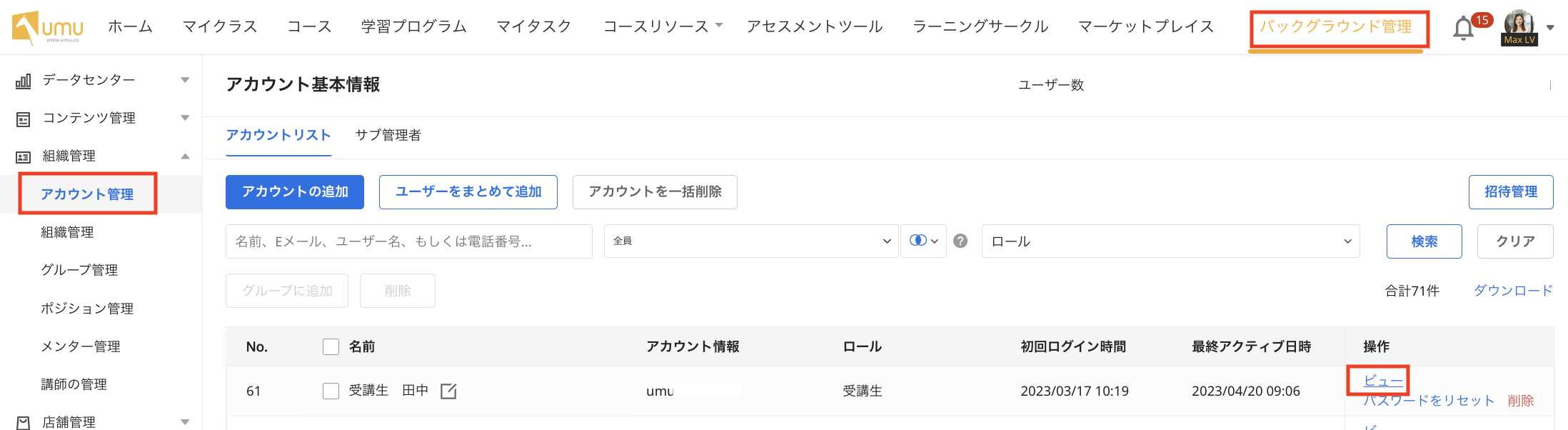Expand the コースリソース menu arrow
This screenshot has width=1568, height=430.
coord(719,26)
